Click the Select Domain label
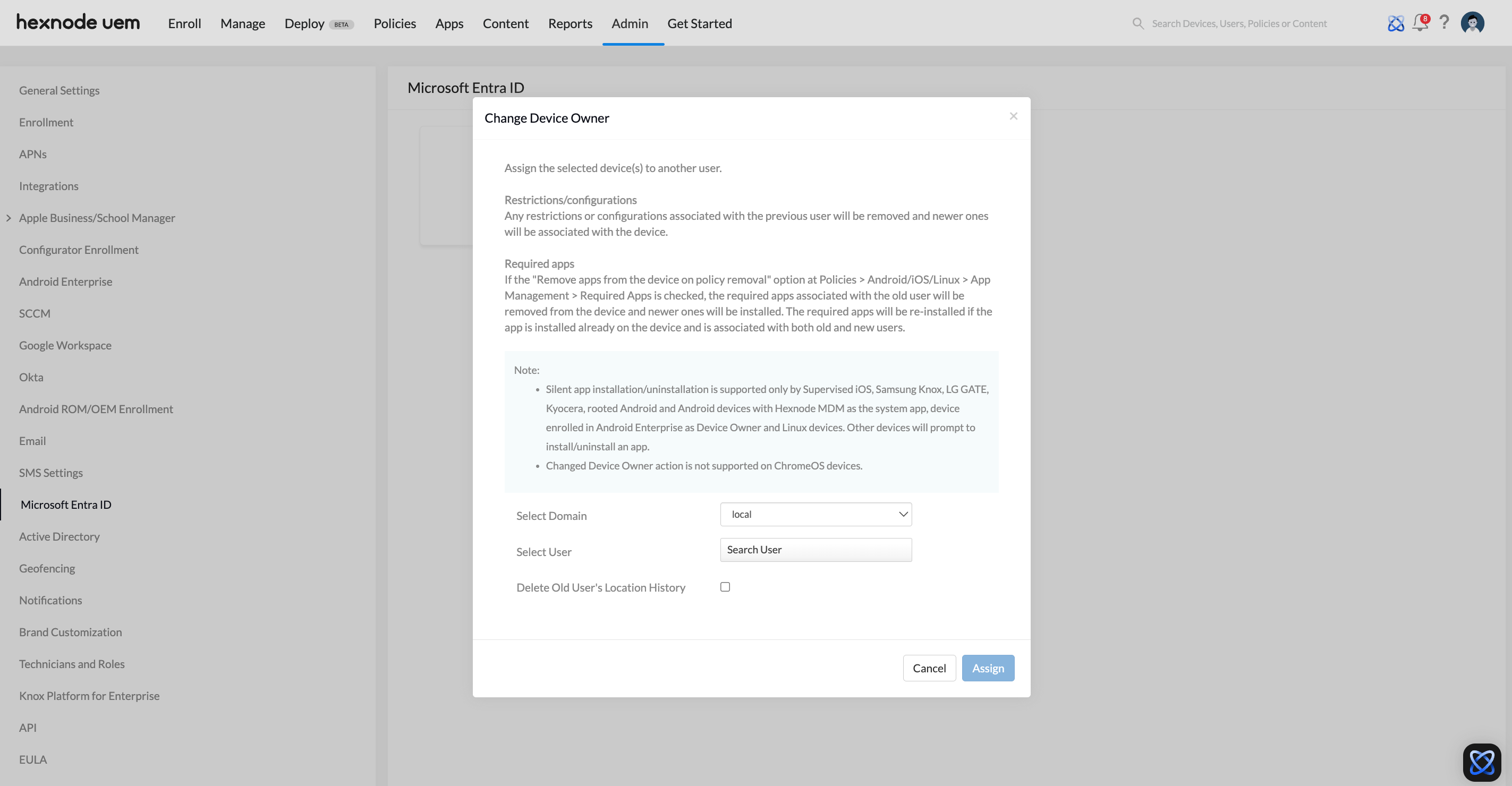Viewport: 1512px width, 786px height. pos(551,516)
